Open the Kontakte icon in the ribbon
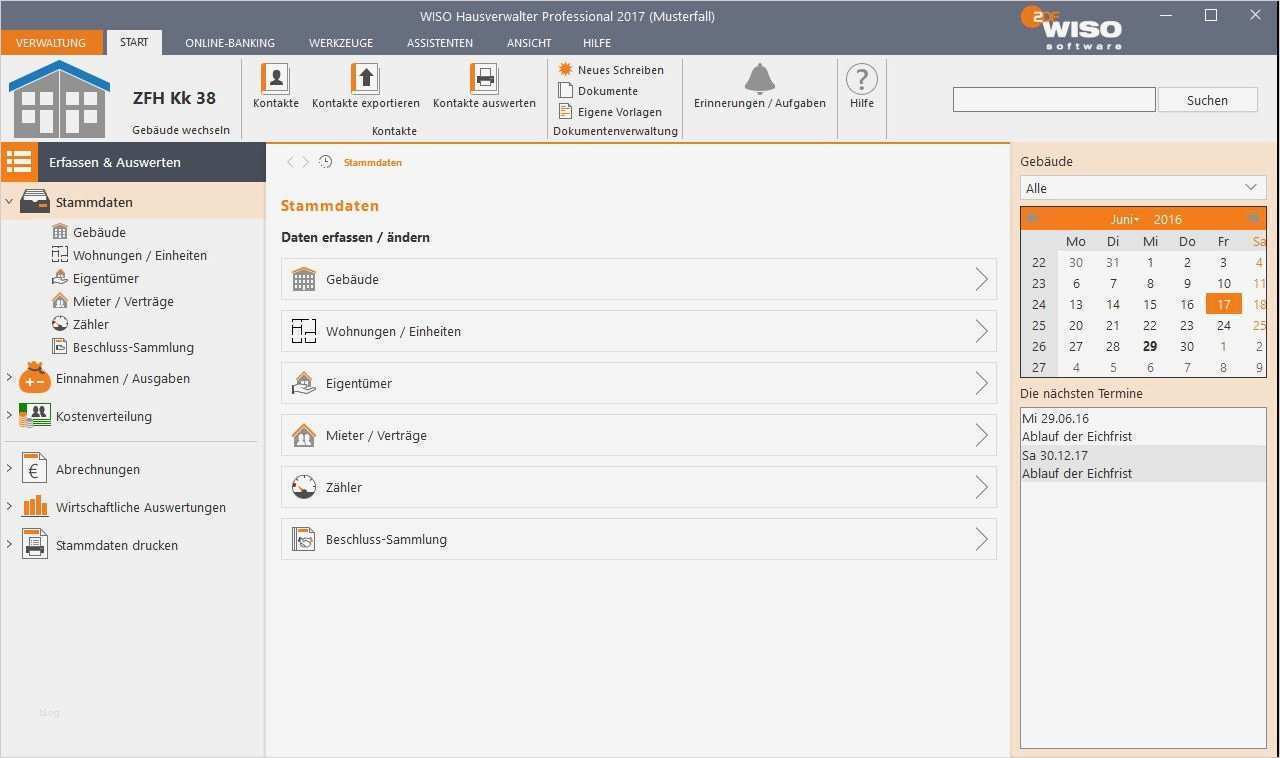Viewport: 1280px width, 758px height. 274,85
